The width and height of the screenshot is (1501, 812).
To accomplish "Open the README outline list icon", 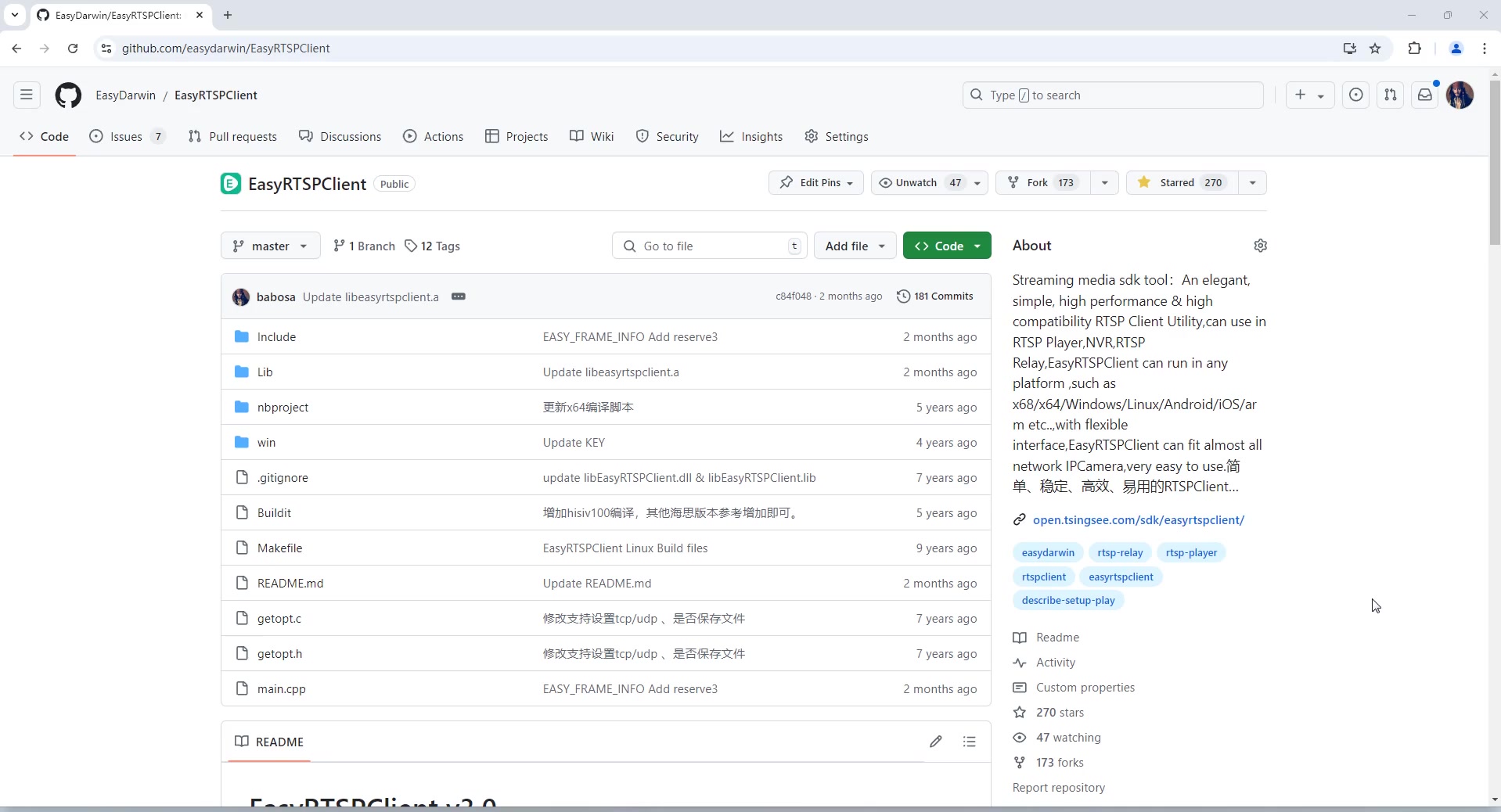I will click(x=970, y=742).
